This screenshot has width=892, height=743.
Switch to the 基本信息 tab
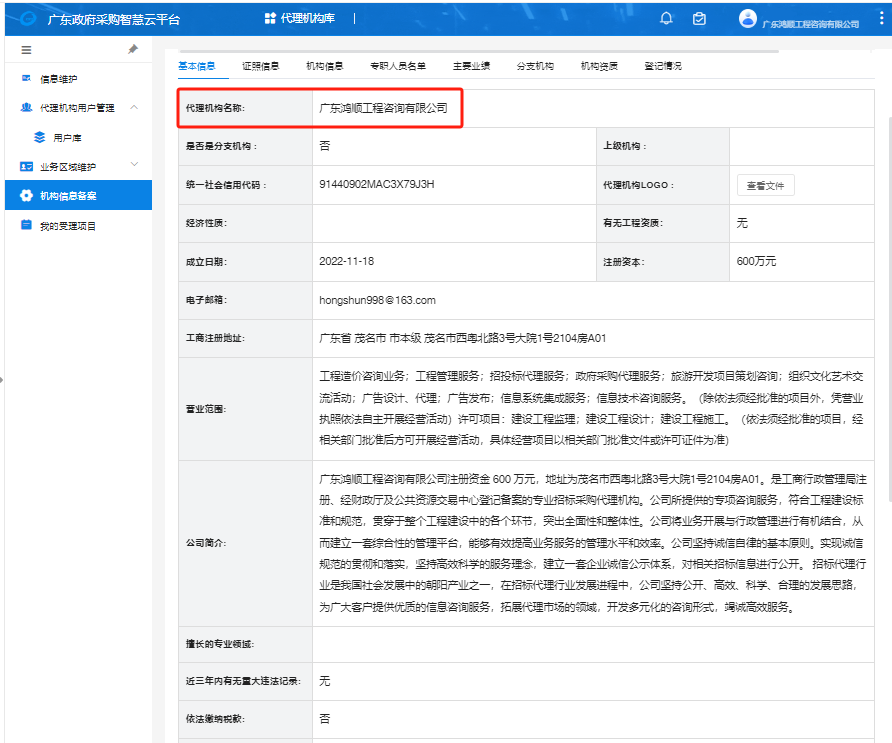[x=197, y=66]
